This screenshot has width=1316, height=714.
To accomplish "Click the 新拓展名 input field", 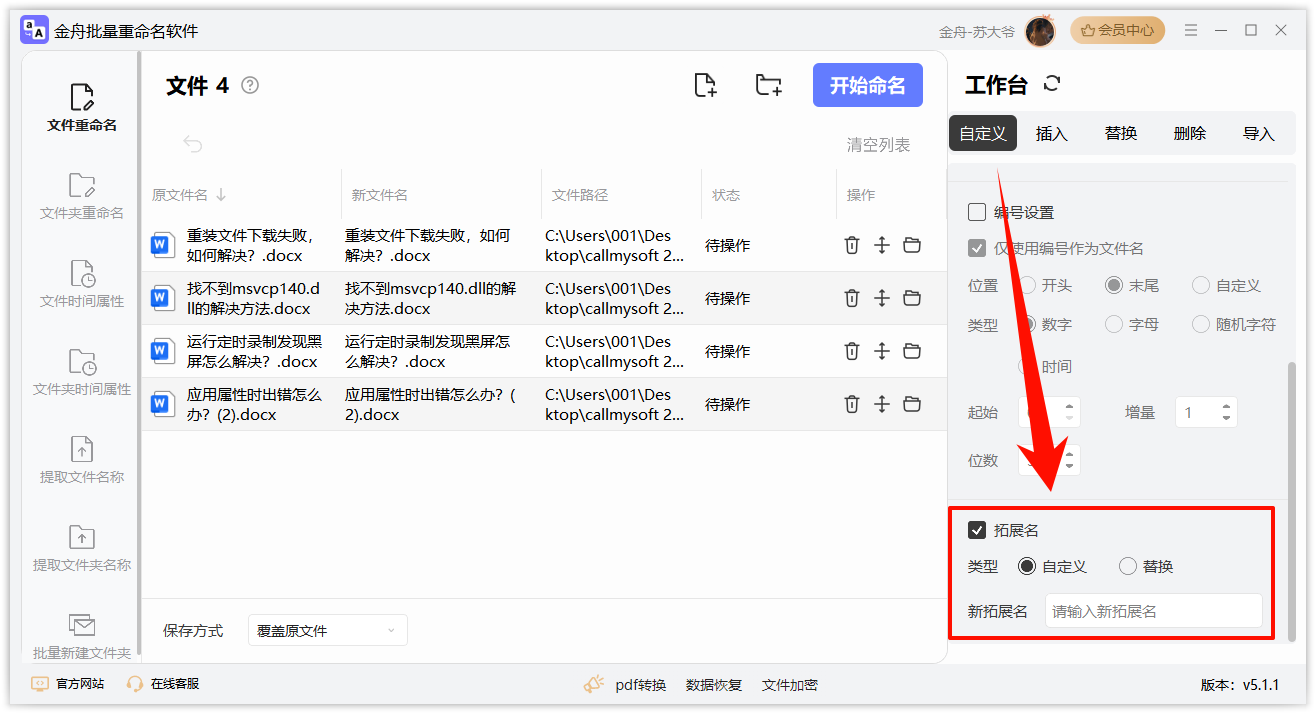I will [x=1155, y=610].
